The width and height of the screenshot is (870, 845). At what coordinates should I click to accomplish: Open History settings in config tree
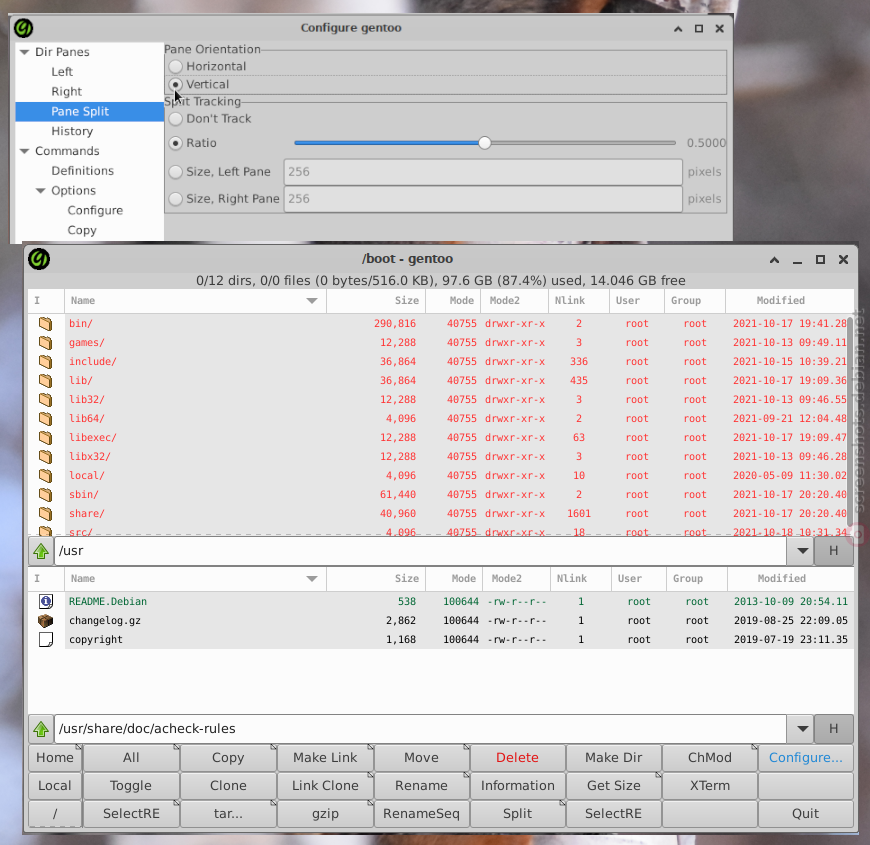[72, 131]
